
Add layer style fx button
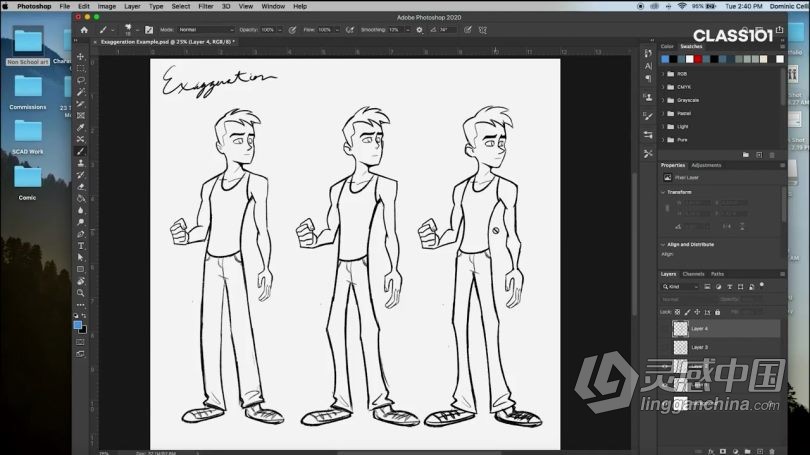(x=711, y=451)
